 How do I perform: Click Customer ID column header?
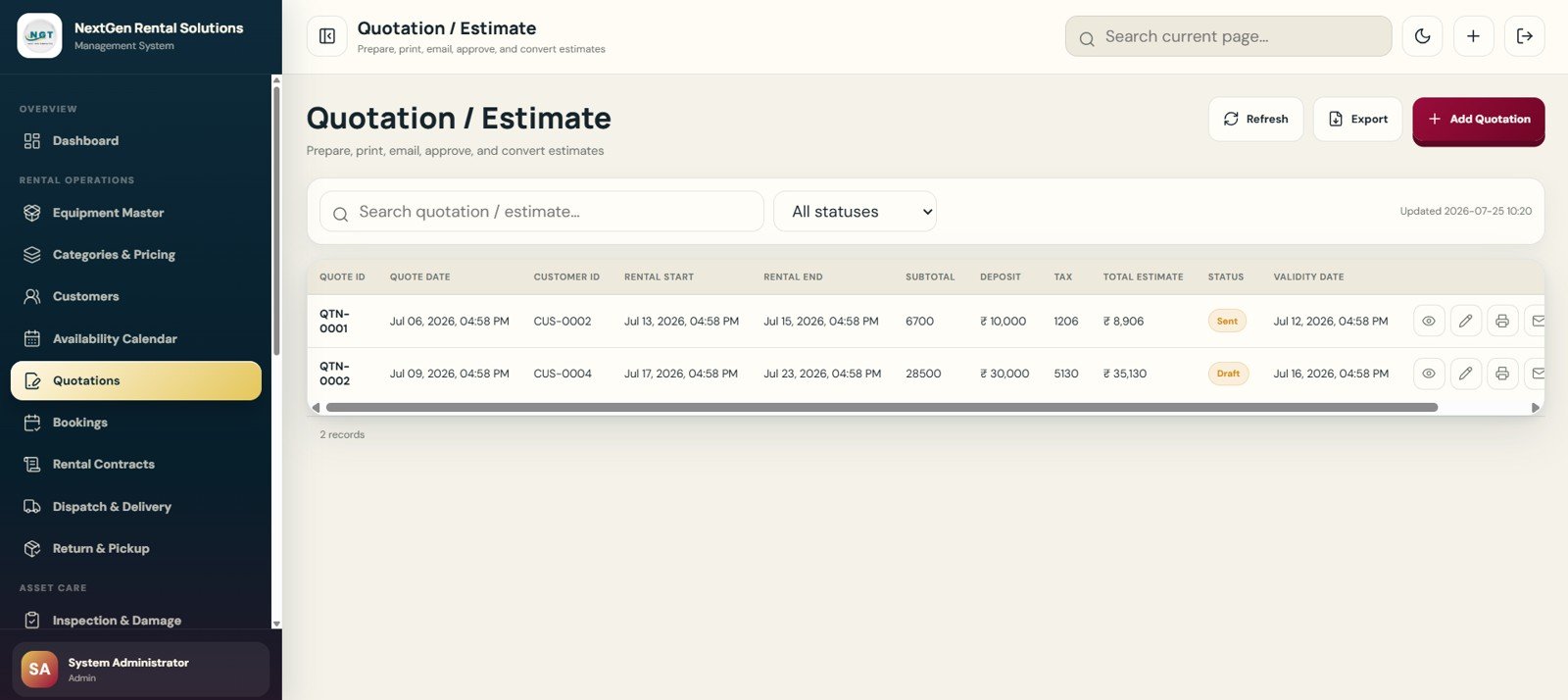(566, 277)
